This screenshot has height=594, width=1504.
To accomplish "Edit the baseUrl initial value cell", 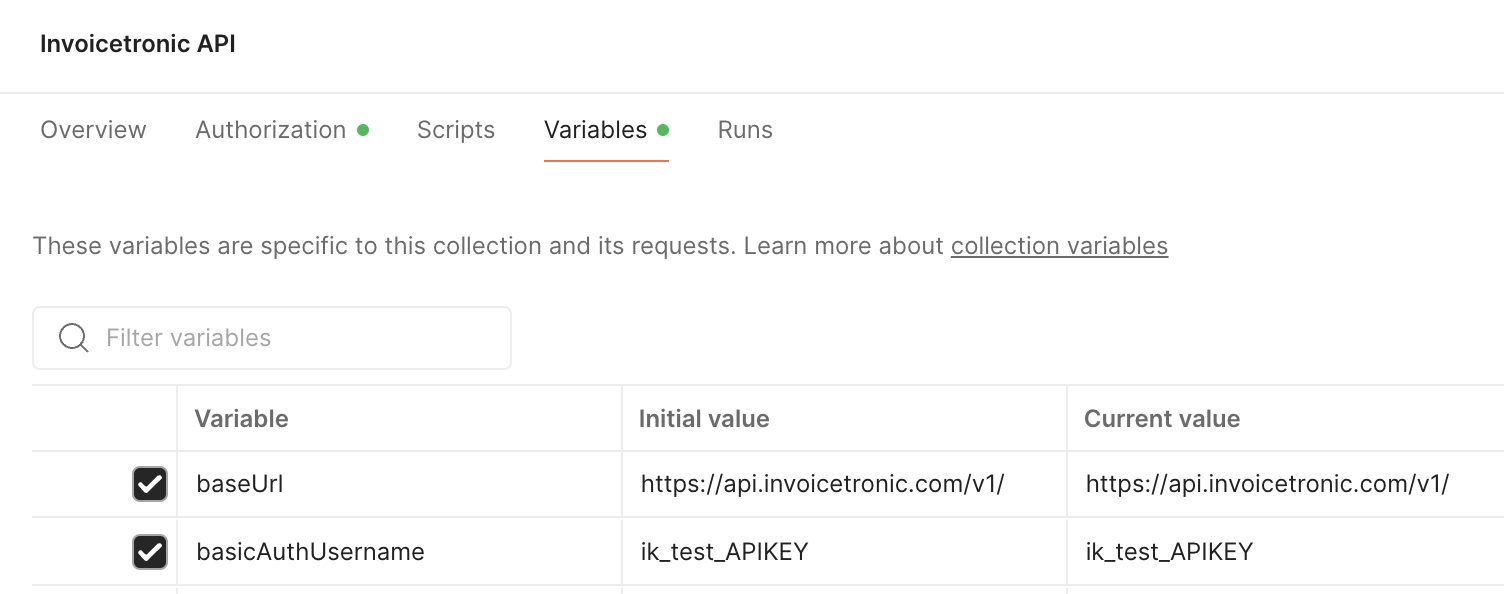I will (822, 485).
